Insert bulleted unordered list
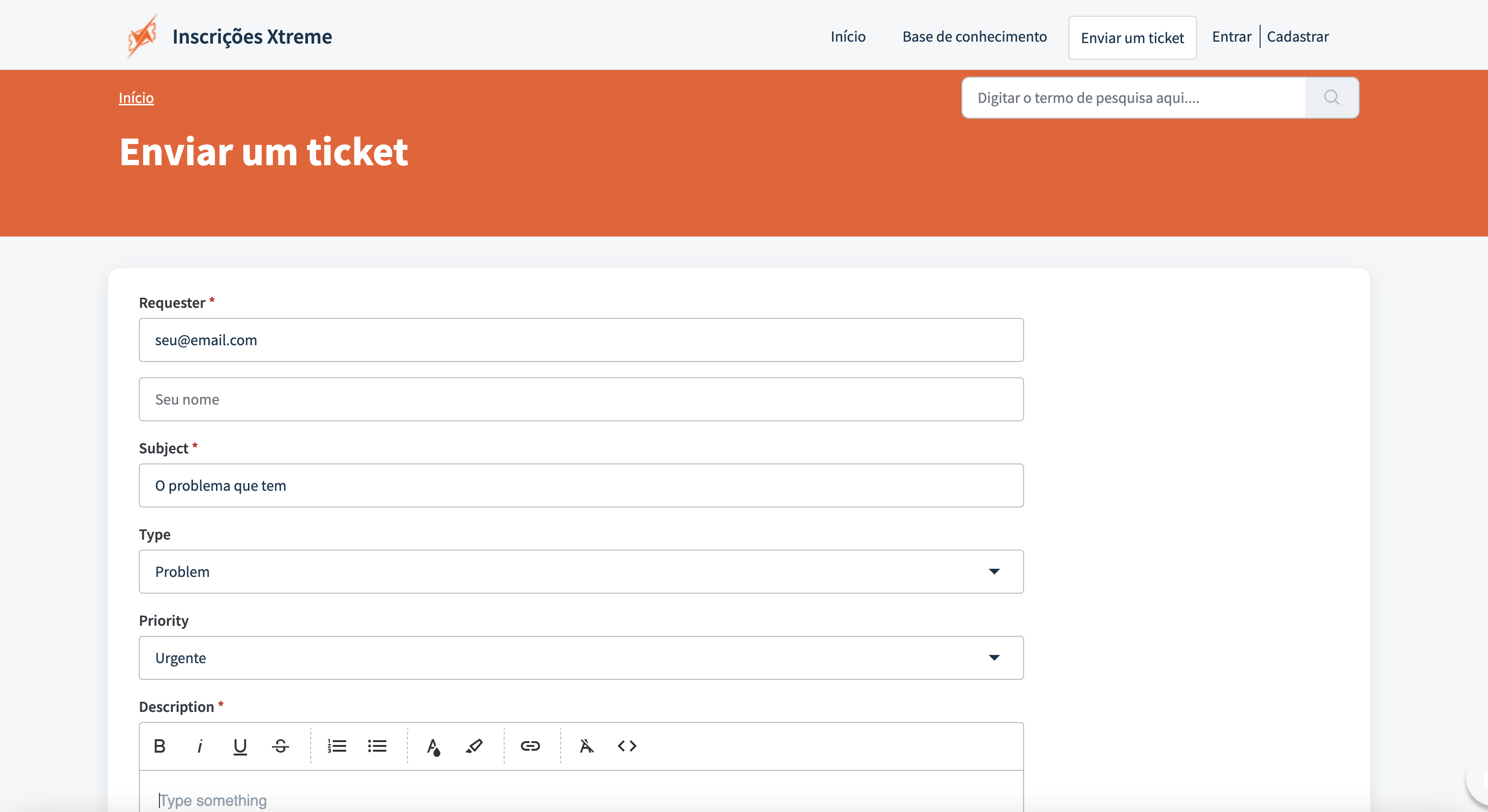The image size is (1488, 812). (377, 746)
